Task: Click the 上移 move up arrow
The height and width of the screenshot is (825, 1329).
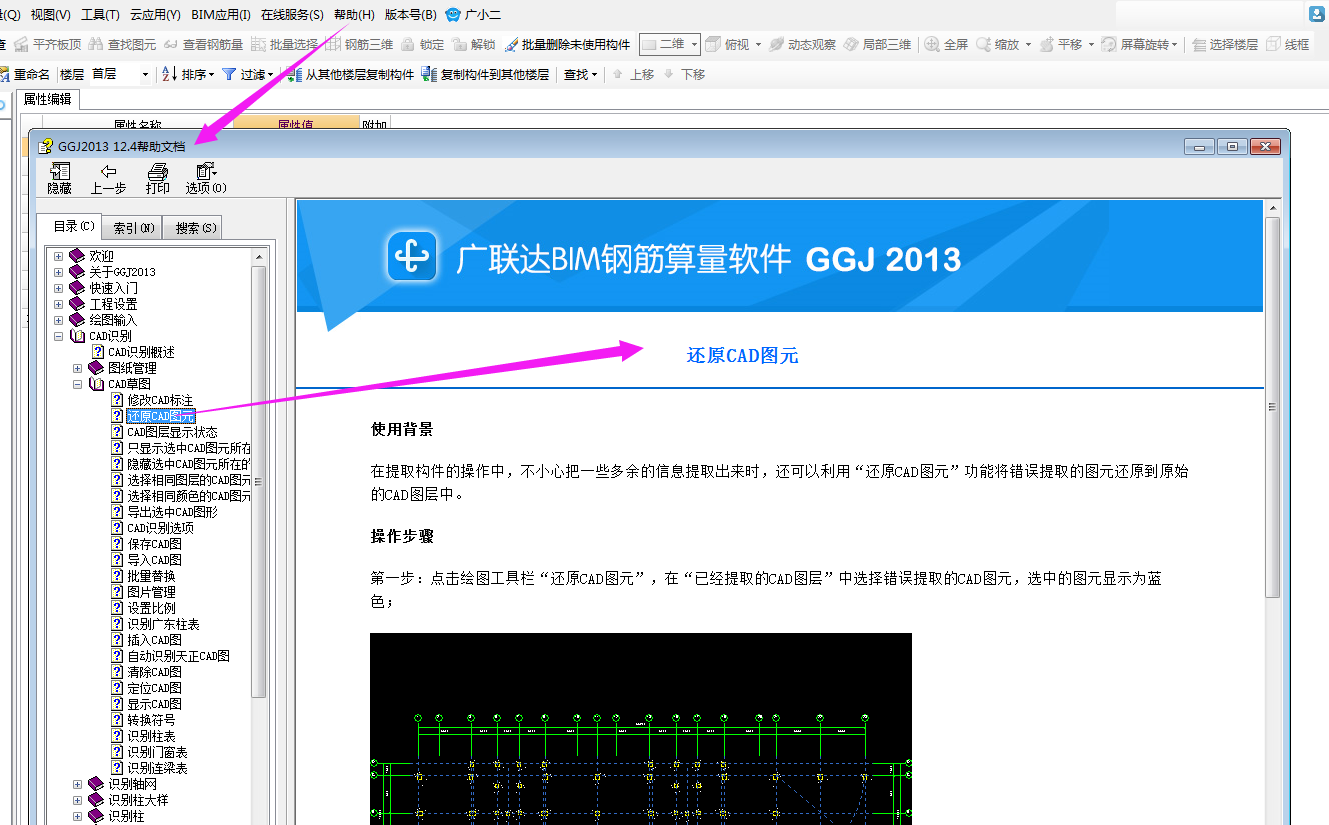Action: click(618, 74)
